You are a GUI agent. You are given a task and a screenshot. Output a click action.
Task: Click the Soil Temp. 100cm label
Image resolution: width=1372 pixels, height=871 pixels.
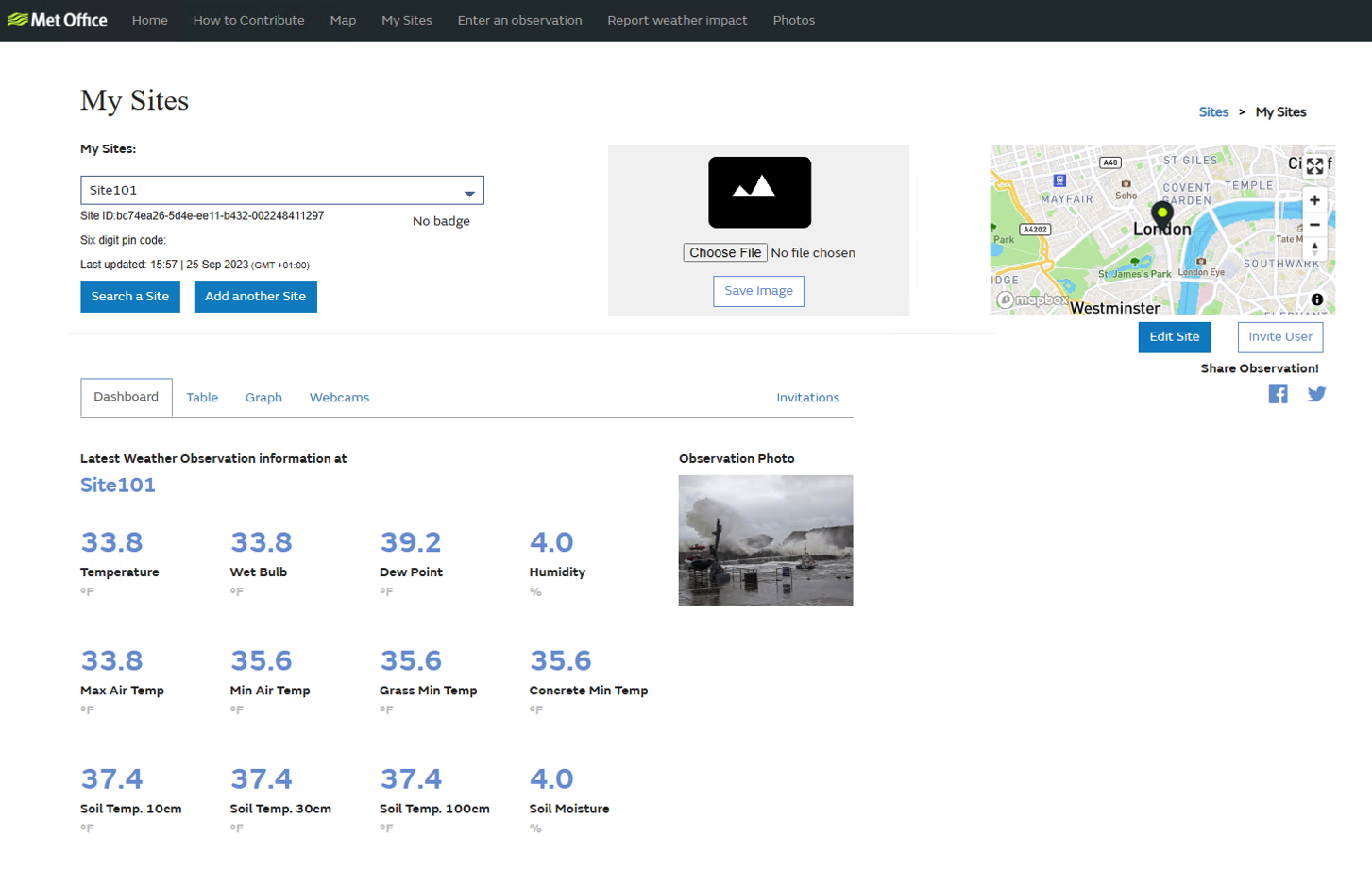coord(434,809)
